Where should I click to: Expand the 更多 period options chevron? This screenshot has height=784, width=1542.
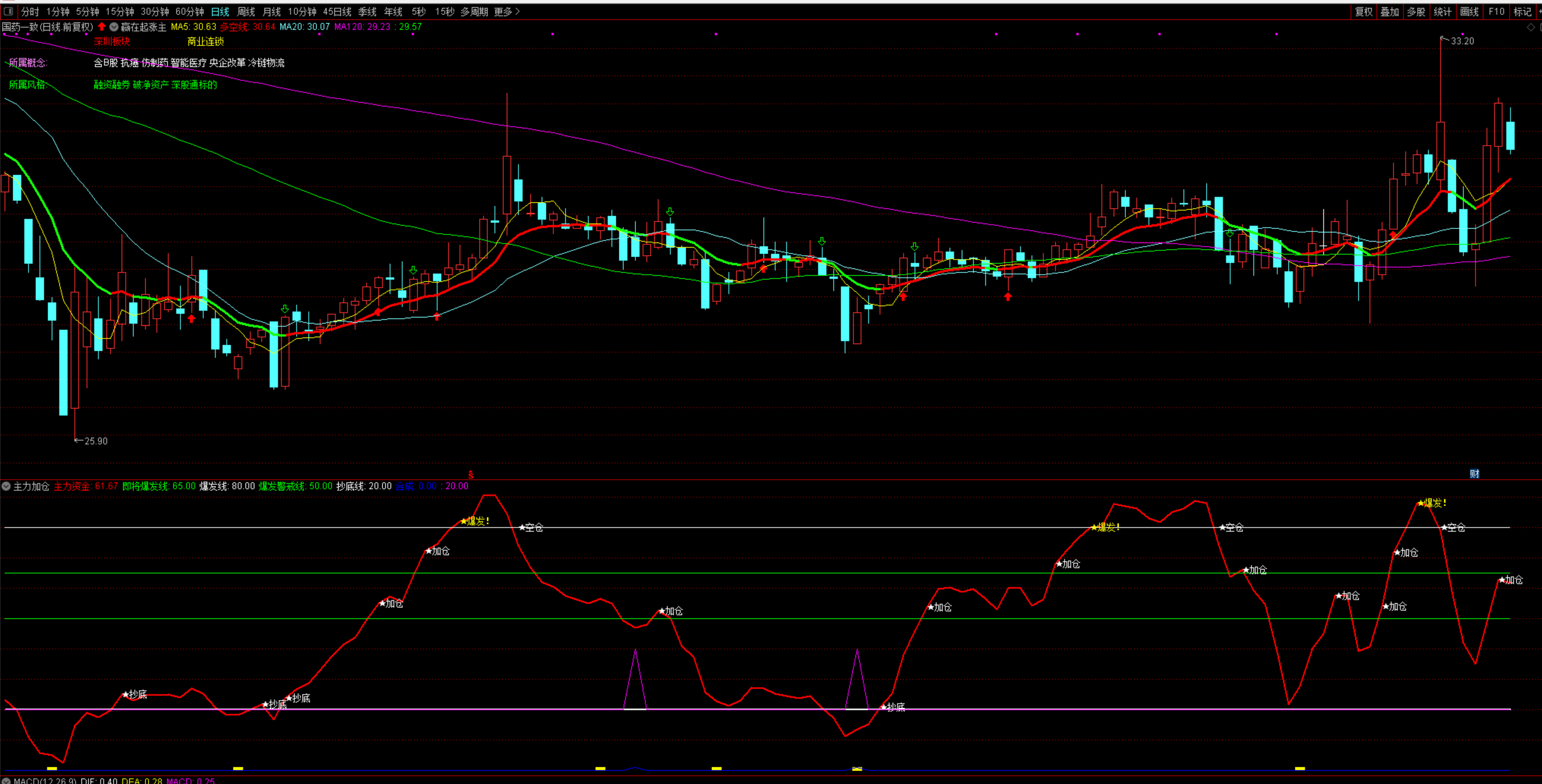coord(517,11)
